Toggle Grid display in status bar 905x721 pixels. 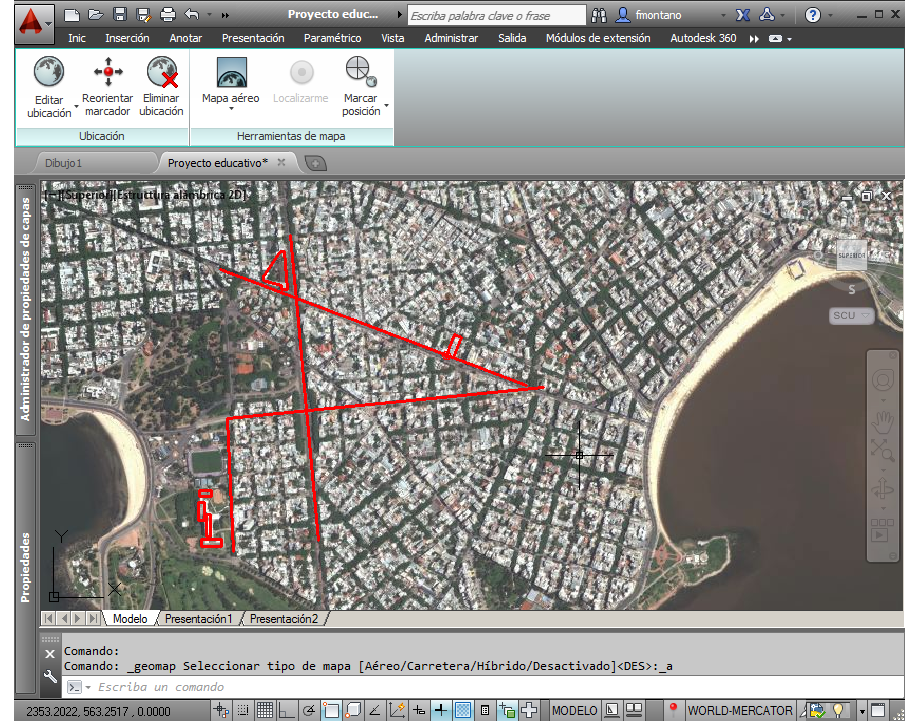(265, 710)
